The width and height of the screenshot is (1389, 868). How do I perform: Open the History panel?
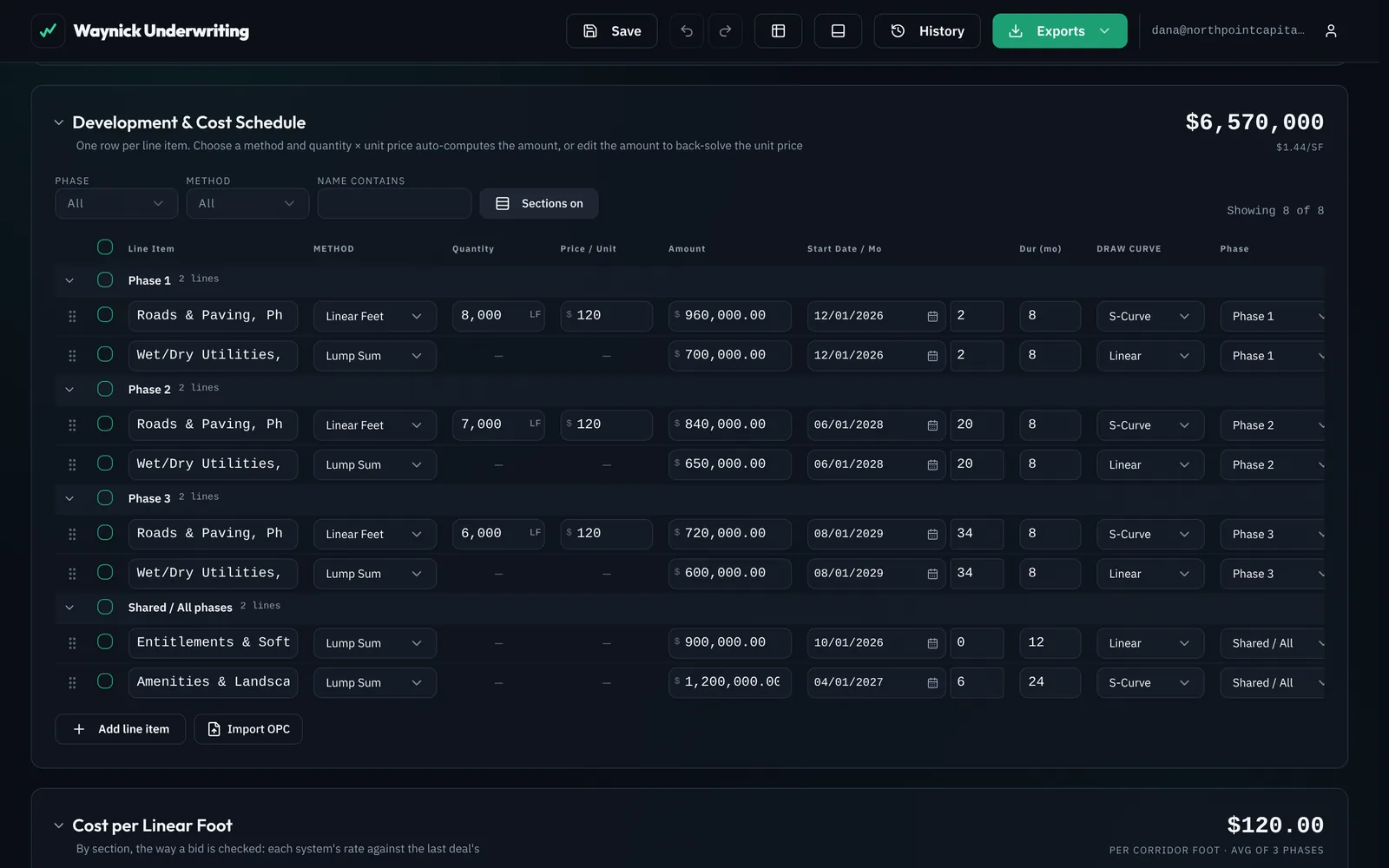point(927,31)
